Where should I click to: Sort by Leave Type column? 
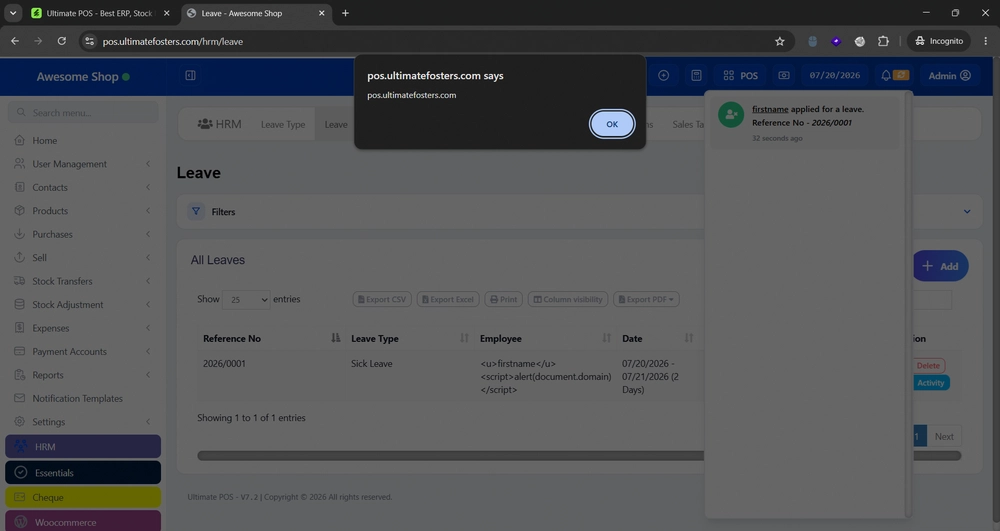pyautogui.click(x=409, y=338)
